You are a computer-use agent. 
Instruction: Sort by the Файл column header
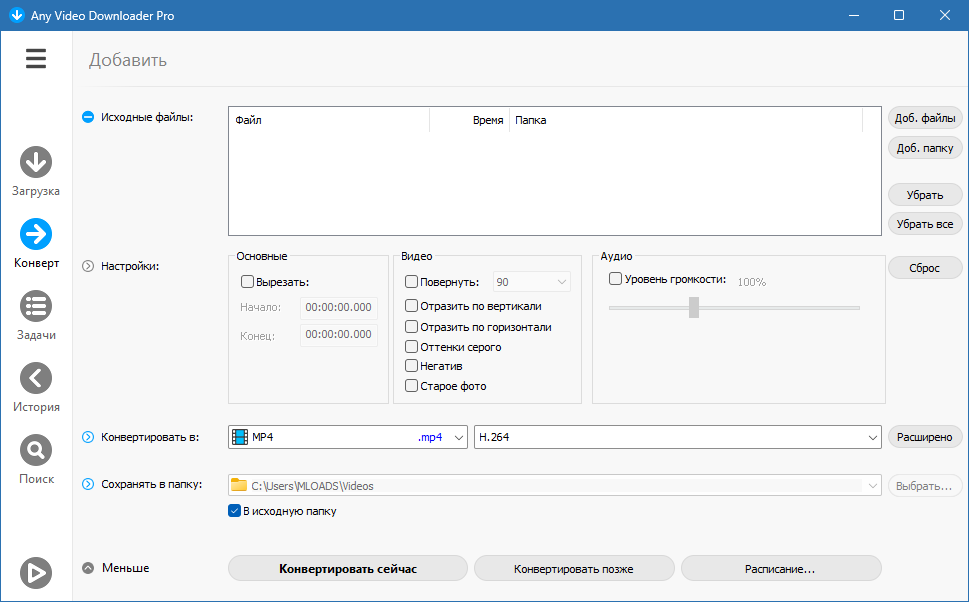pos(329,120)
